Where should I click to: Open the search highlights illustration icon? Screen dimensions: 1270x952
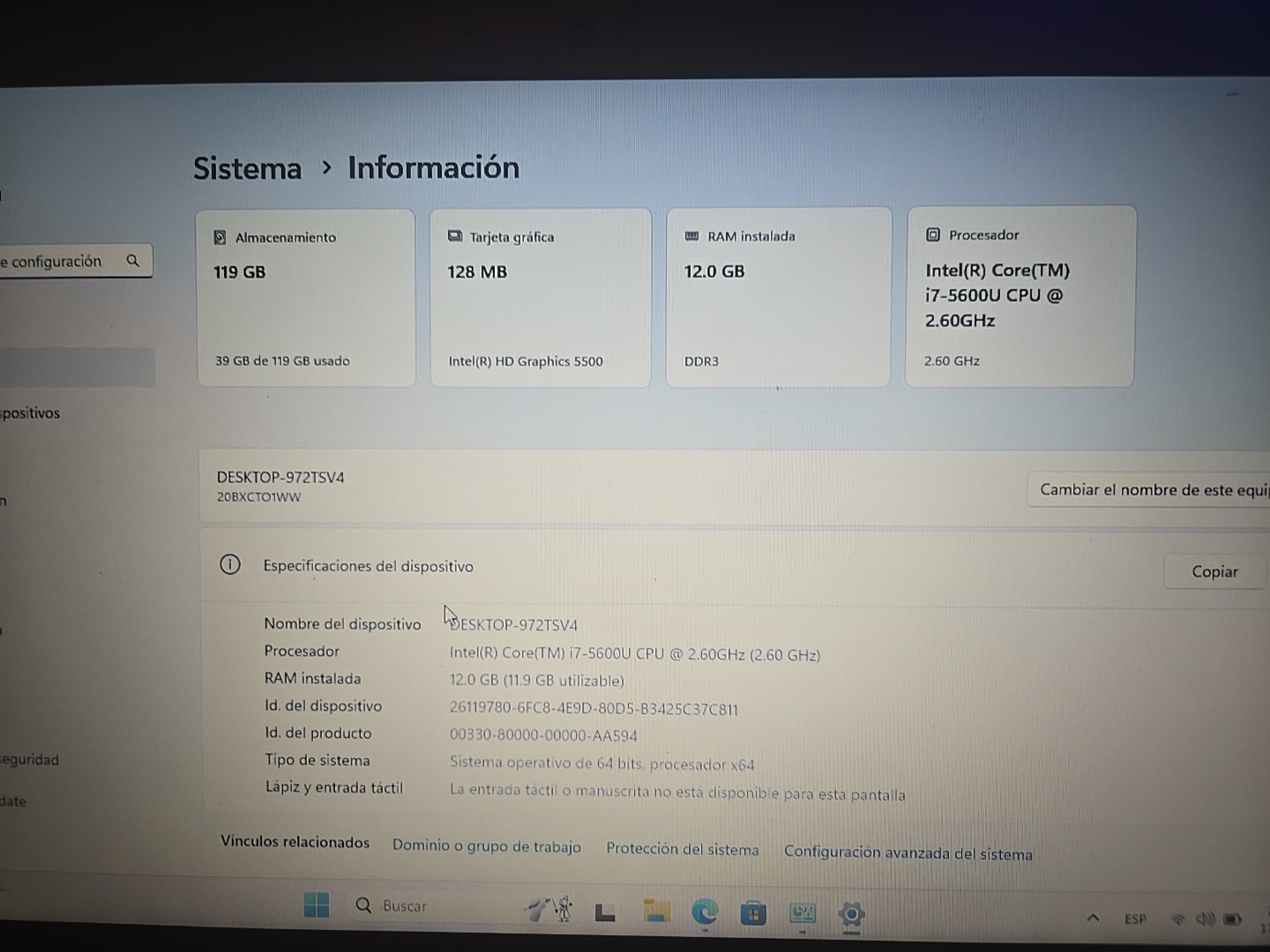click(x=549, y=908)
